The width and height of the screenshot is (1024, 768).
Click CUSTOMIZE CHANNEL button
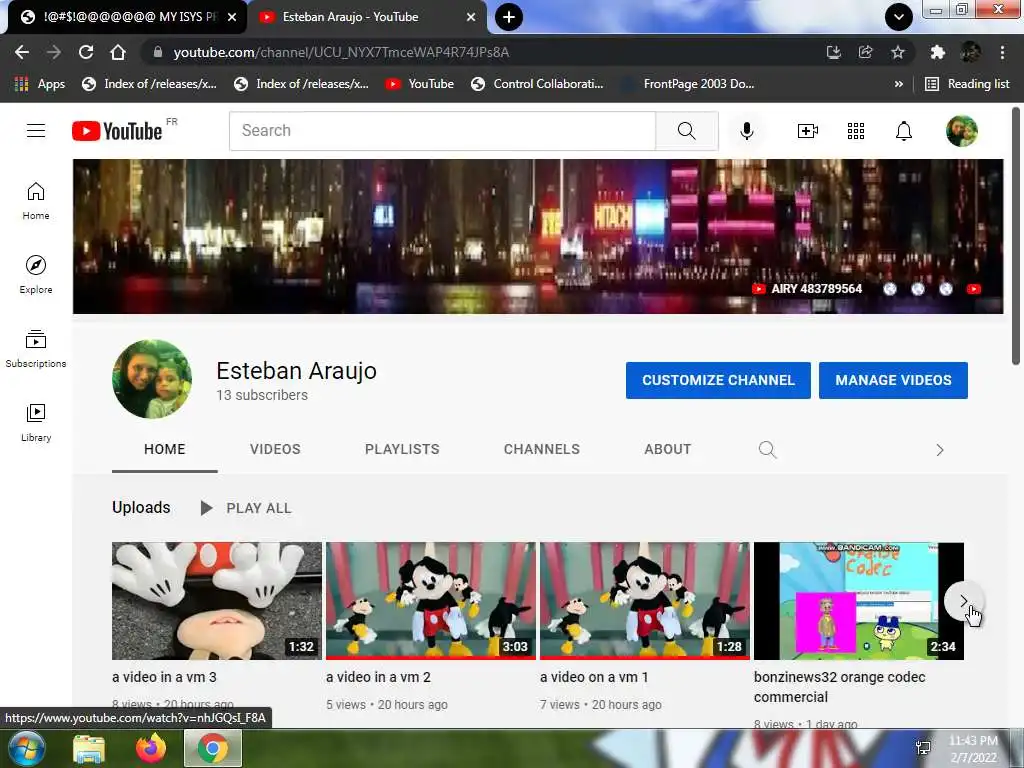click(718, 380)
